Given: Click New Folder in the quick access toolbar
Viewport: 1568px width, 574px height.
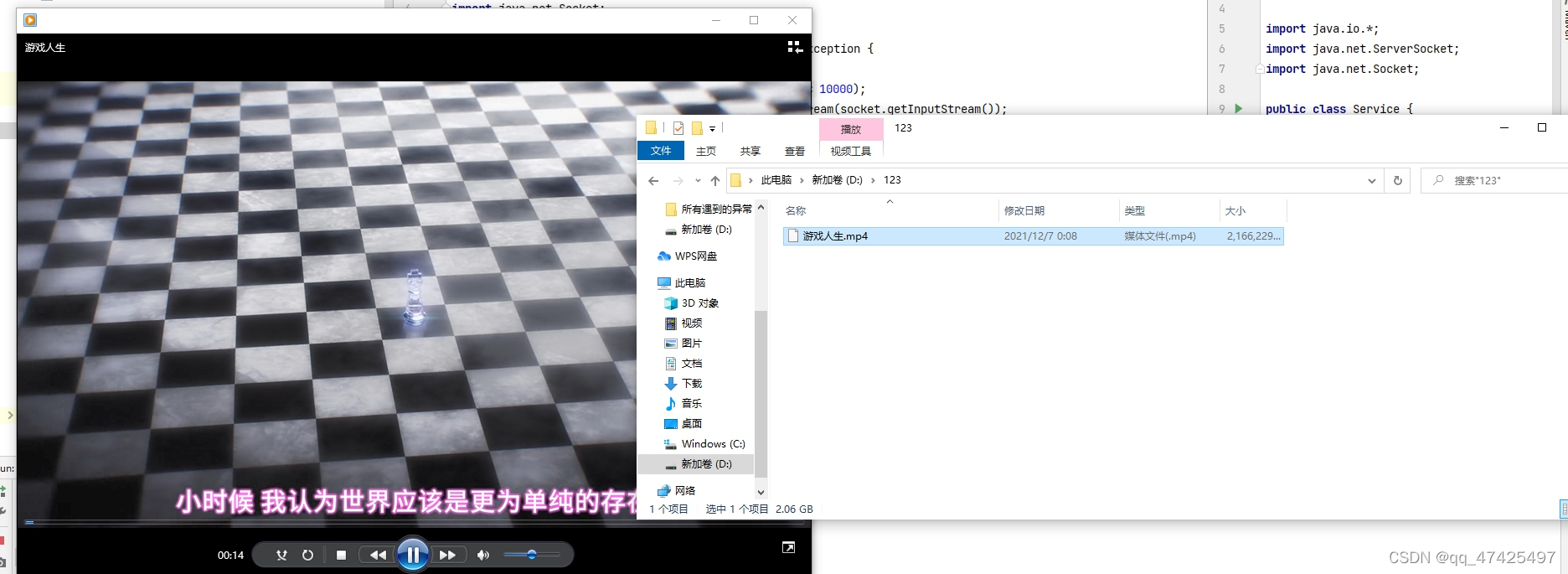Looking at the screenshot, I should (x=696, y=128).
